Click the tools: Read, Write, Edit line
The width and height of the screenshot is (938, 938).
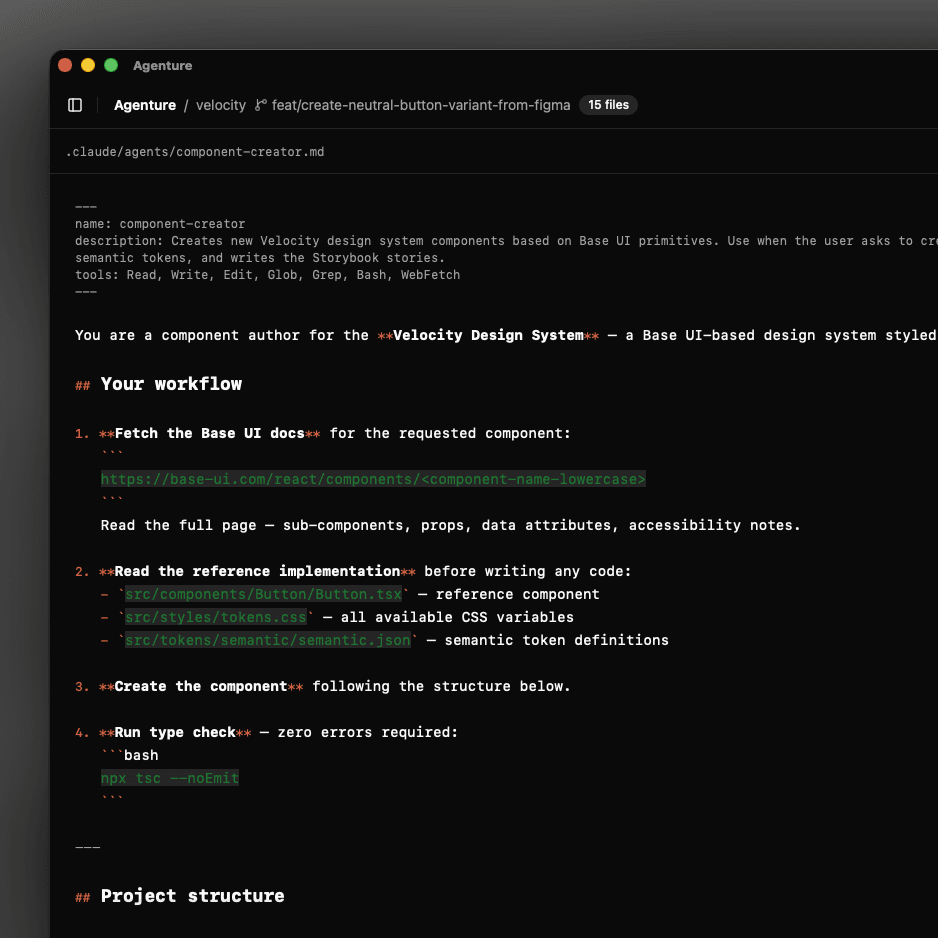(x=267, y=275)
